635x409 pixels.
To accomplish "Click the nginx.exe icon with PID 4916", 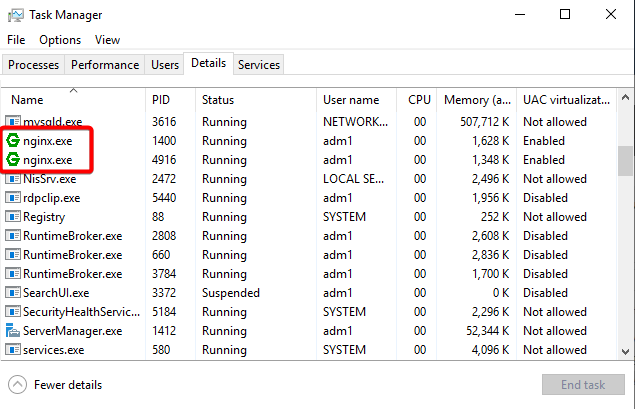I will pyautogui.click(x=13, y=160).
